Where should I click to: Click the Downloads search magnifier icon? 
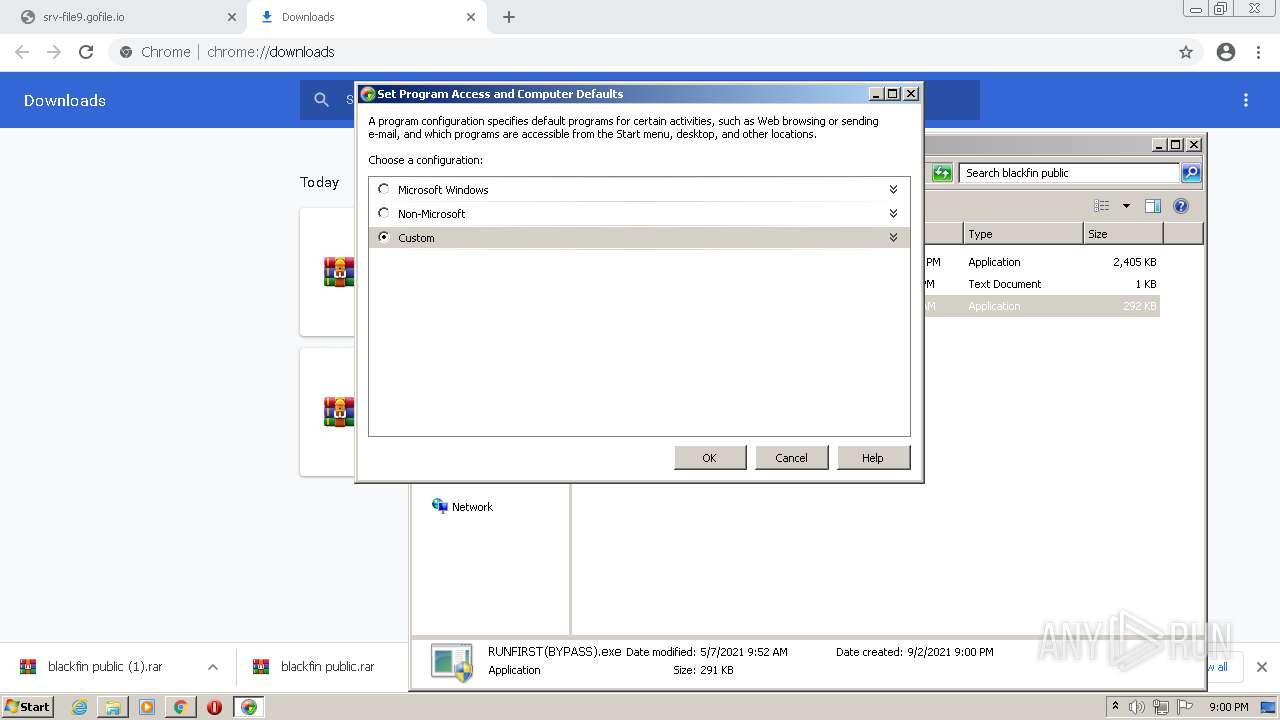pyautogui.click(x=321, y=100)
